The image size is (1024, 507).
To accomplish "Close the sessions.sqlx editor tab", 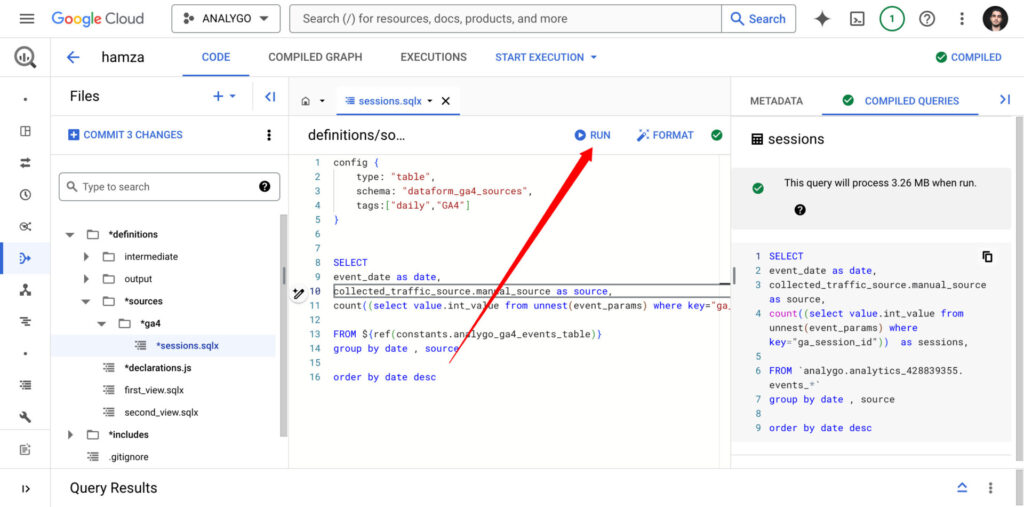I will coord(446,101).
